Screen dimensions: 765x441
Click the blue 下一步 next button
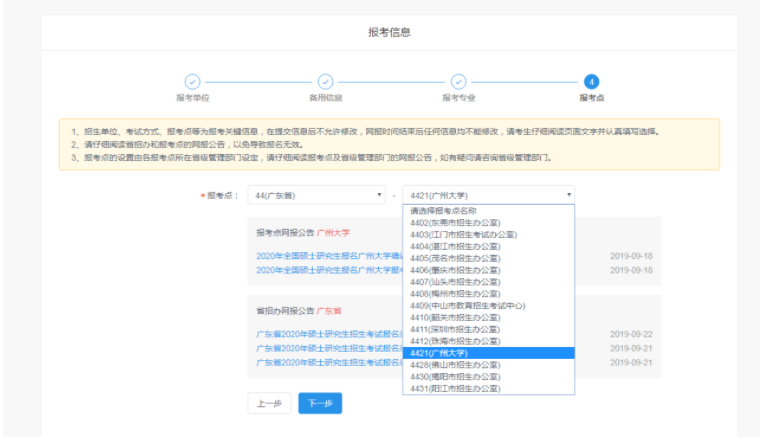click(320, 403)
